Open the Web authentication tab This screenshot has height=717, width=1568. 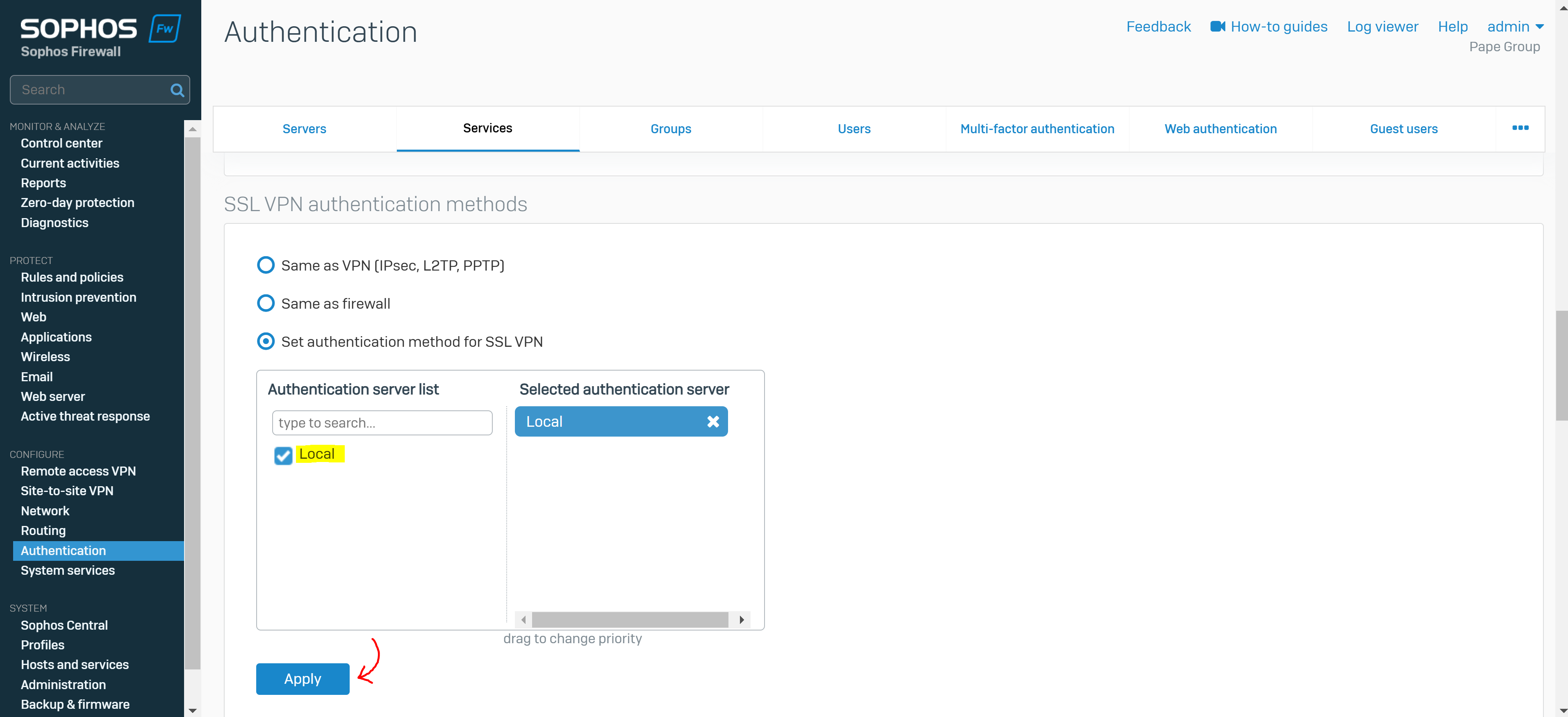pos(1220,129)
